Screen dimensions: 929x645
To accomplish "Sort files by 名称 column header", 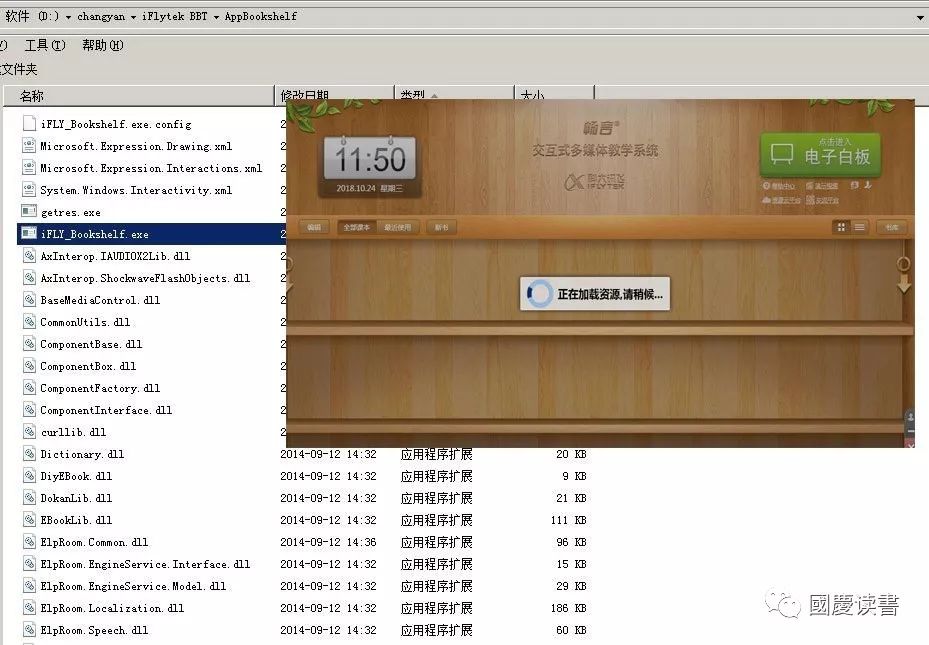I will click(x=138, y=95).
